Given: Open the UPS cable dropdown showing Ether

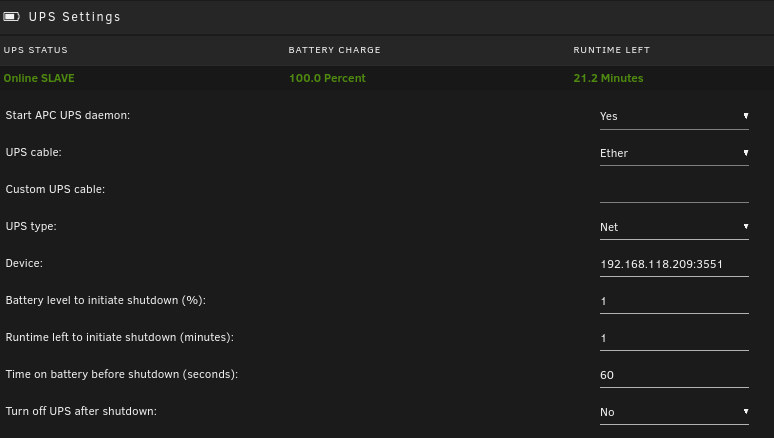Looking at the screenshot, I should click(674, 154).
